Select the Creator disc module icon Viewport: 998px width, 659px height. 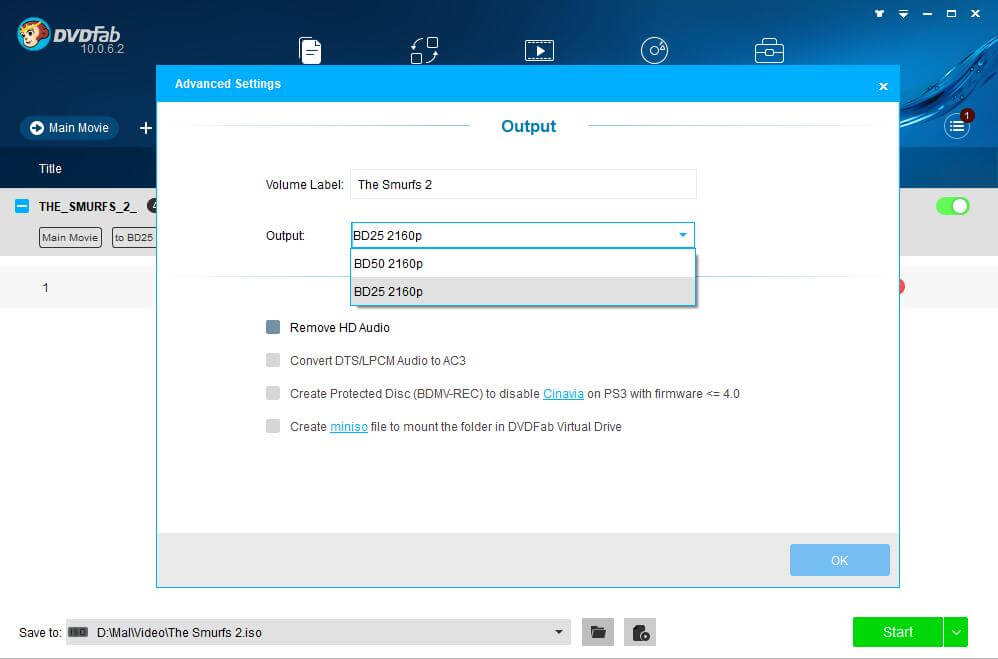[x=655, y=49]
